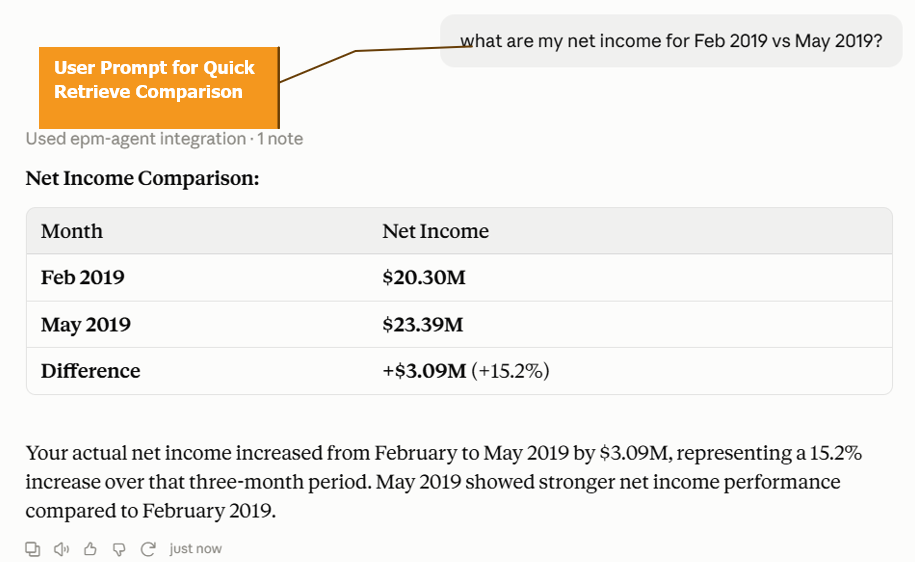This screenshot has width=915, height=562.
Task: Give thumbs down to the response
Action: [x=119, y=549]
